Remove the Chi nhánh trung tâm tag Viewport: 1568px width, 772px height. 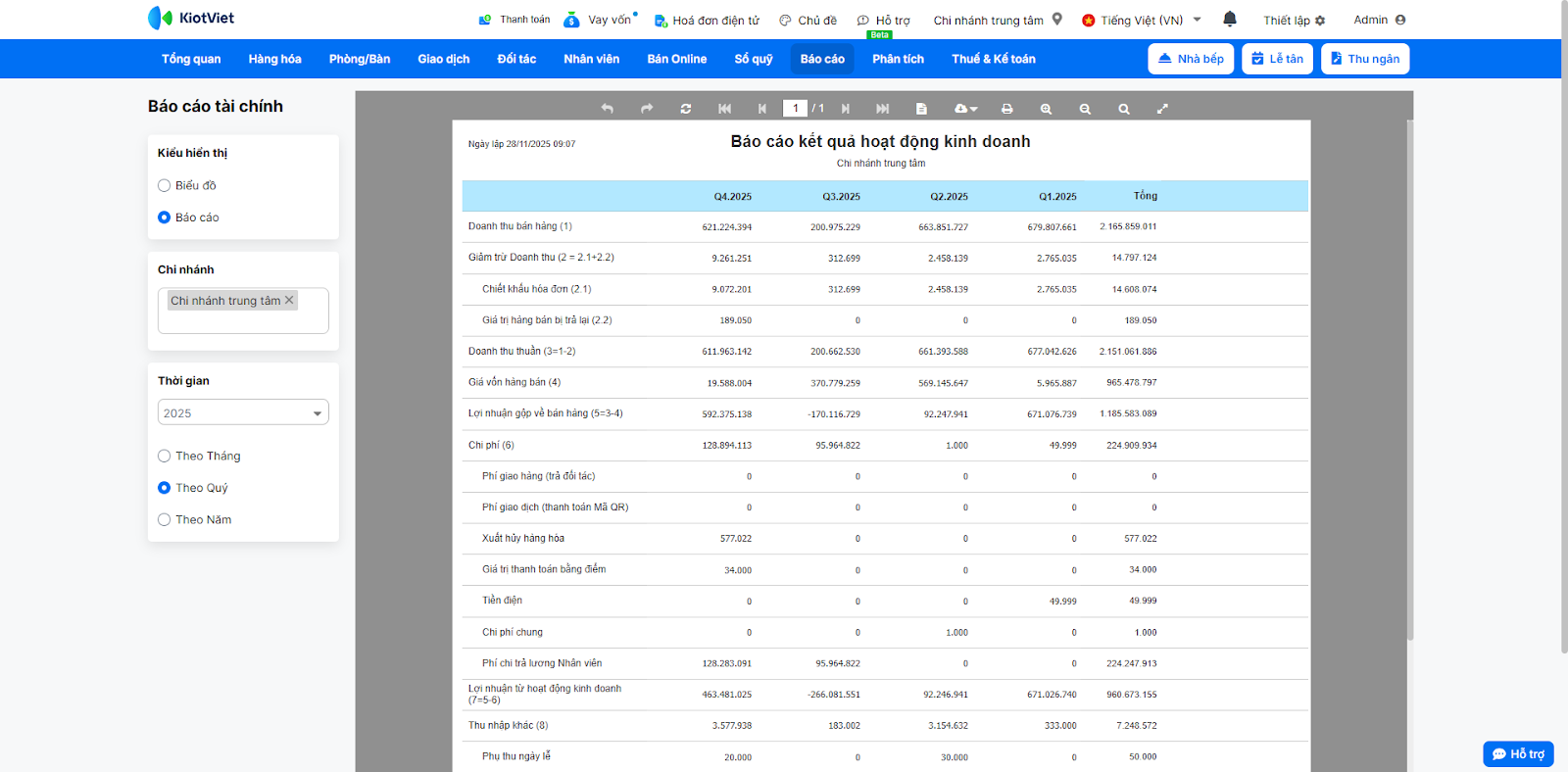(x=289, y=300)
